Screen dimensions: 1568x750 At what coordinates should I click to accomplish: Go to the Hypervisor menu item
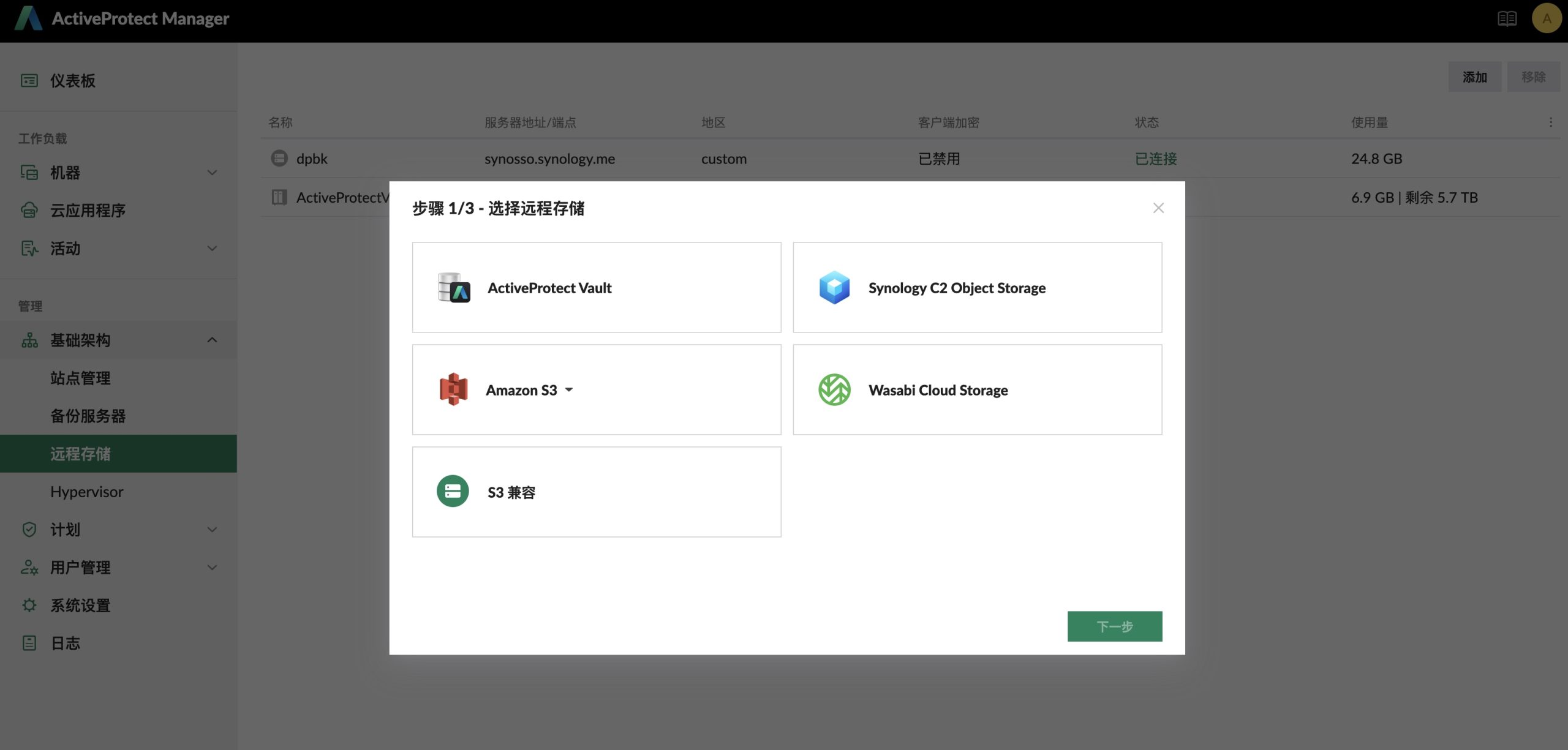point(87,492)
